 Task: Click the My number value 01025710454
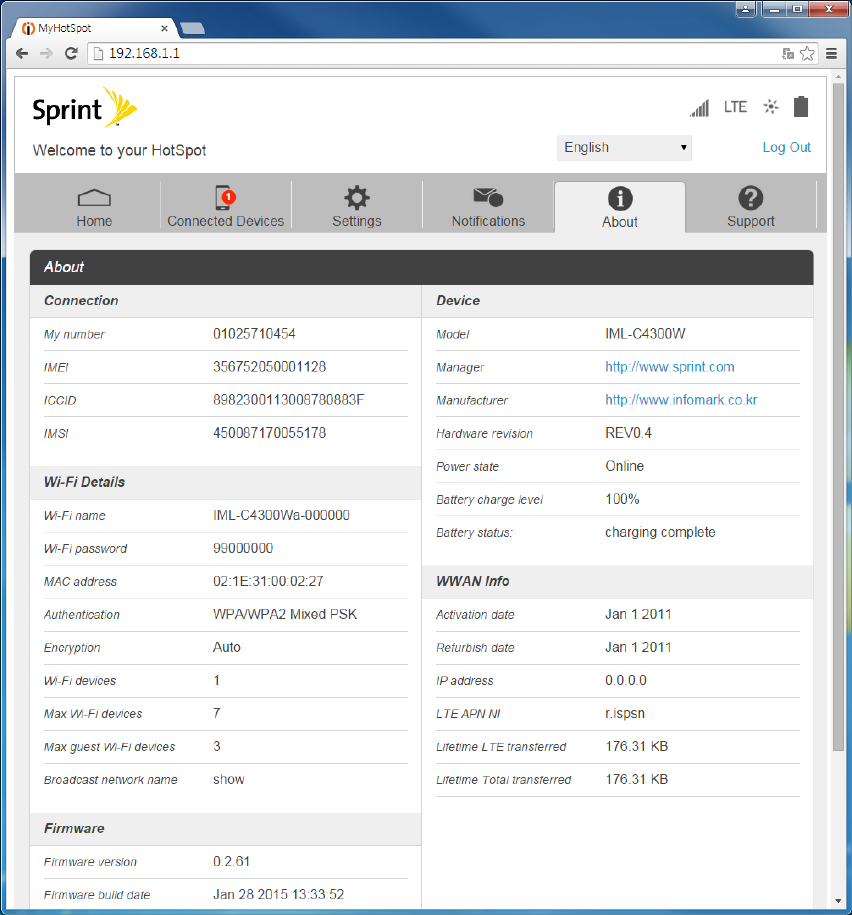point(254,334)
